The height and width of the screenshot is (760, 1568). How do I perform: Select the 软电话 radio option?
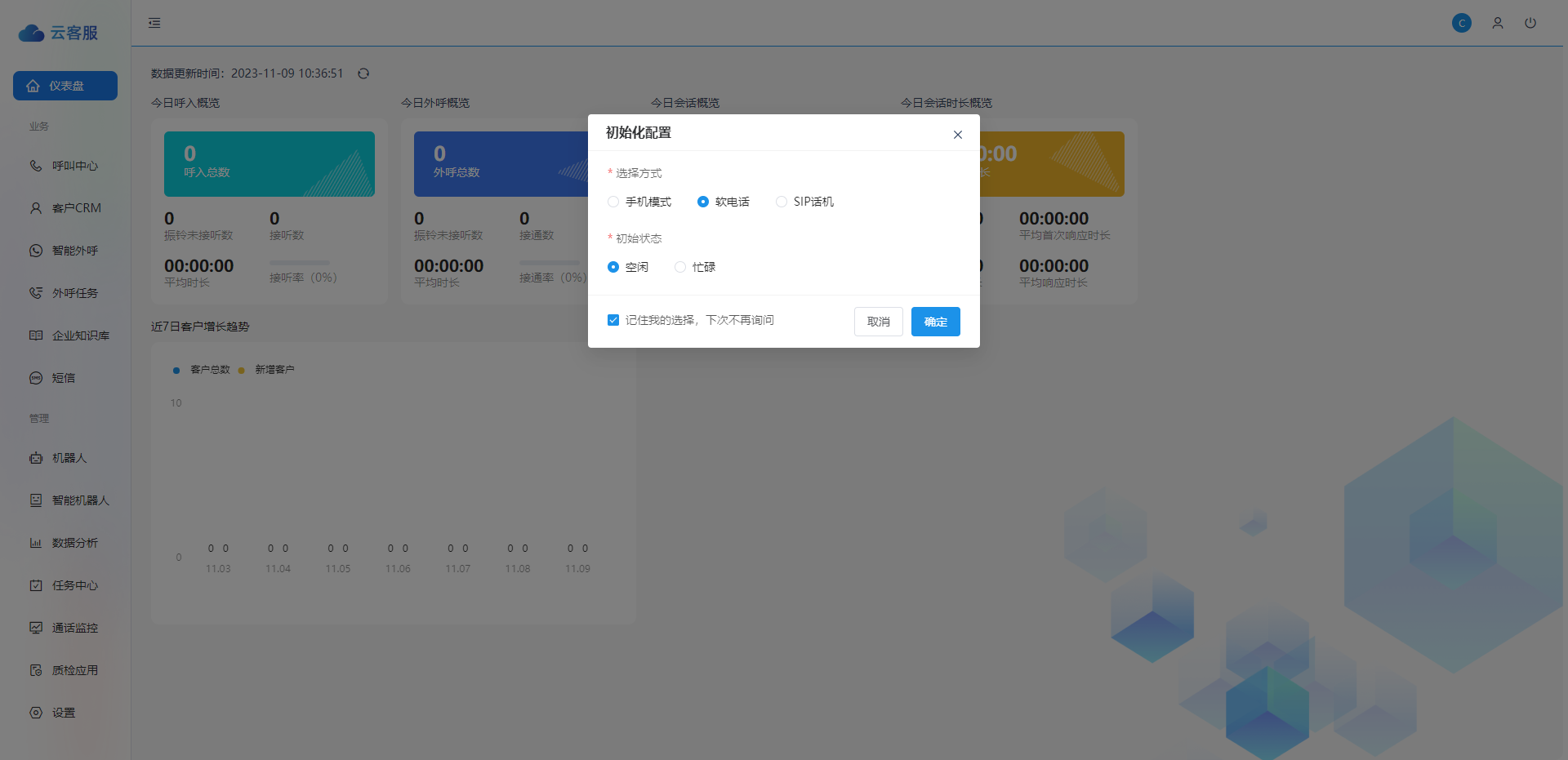[703, 202]
